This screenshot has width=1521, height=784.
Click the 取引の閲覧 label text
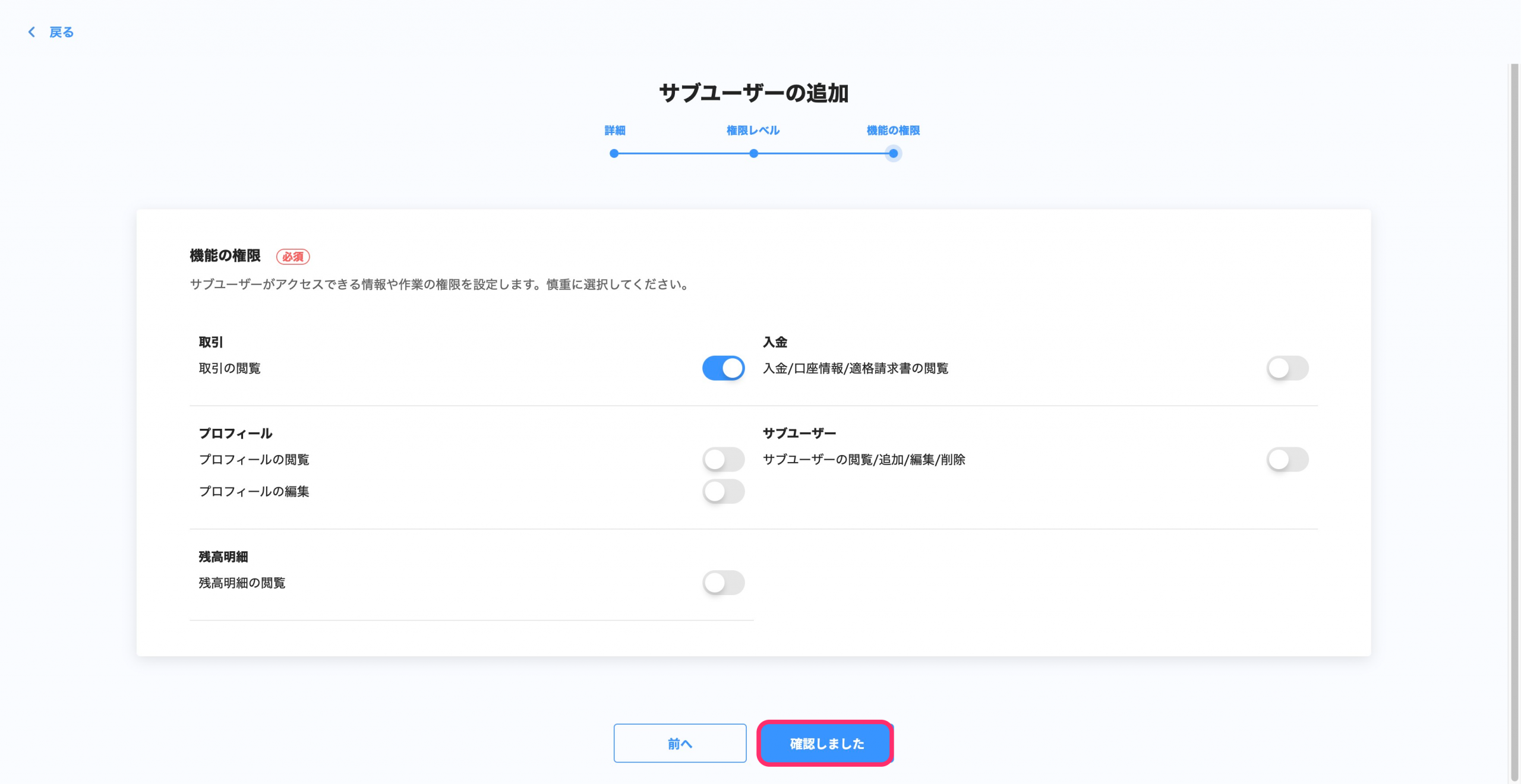(x=229, y=368)
